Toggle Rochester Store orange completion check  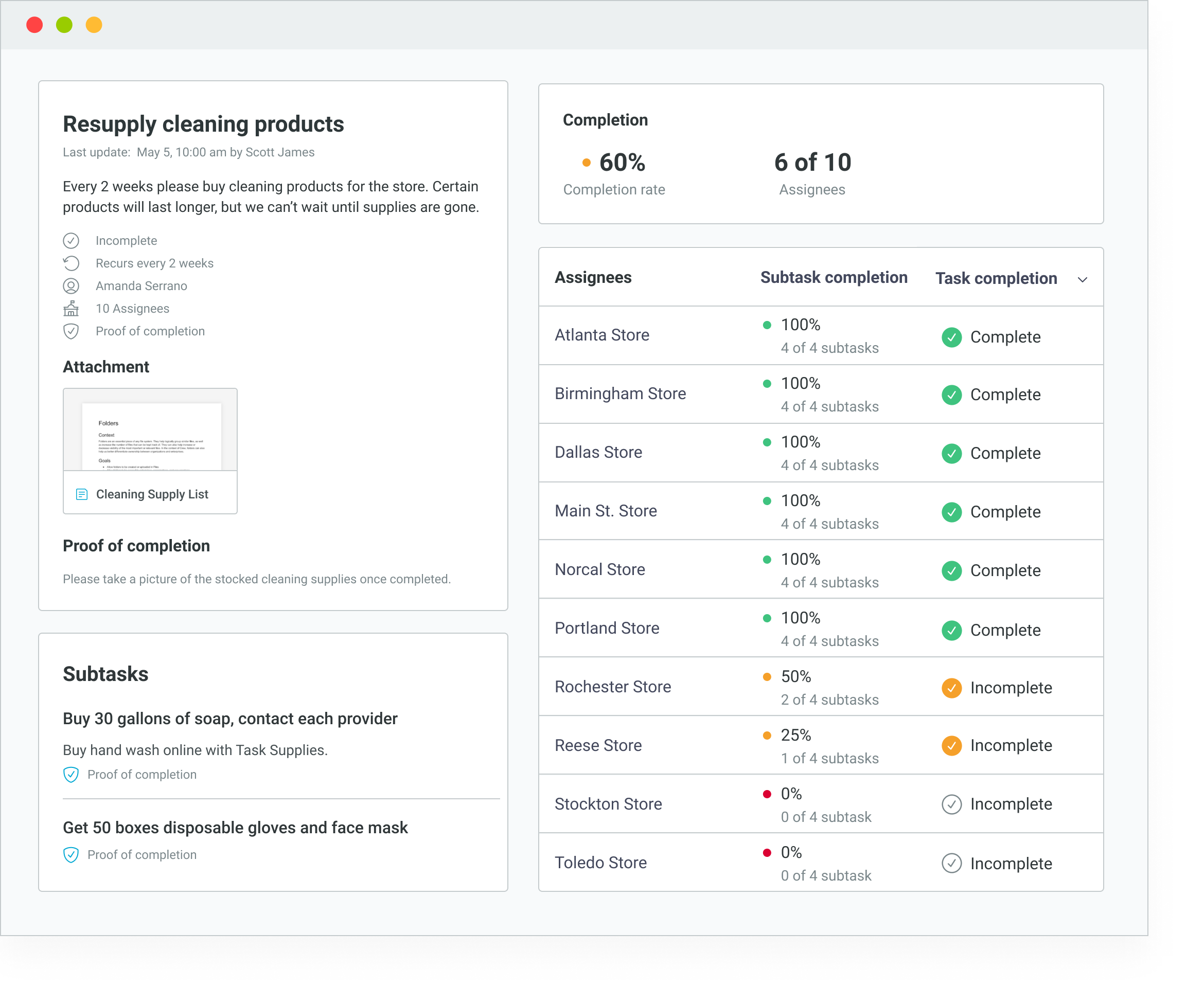pos(952,688)
